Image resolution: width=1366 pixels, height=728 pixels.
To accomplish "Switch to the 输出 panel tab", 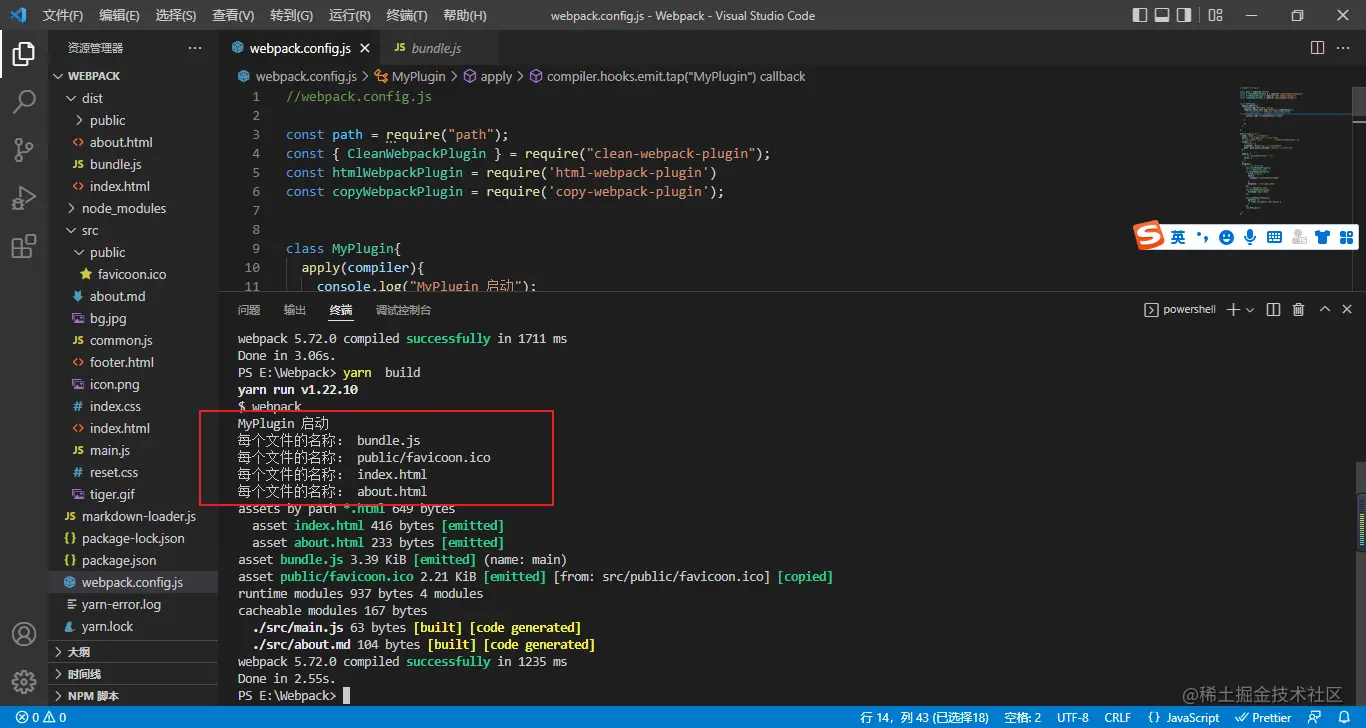I will pos(295,310).
